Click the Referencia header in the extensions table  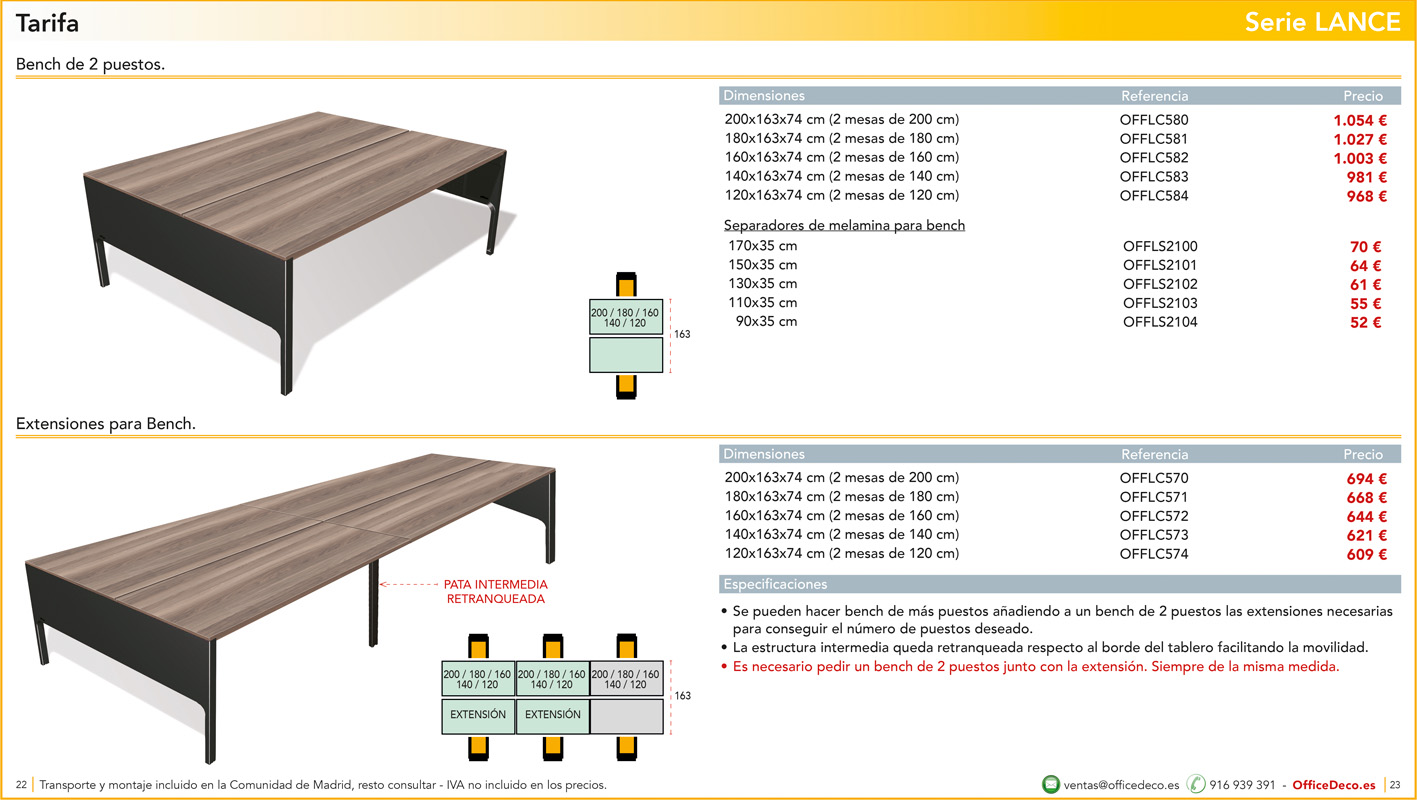pyautogui.click(x=1154, y=454)
